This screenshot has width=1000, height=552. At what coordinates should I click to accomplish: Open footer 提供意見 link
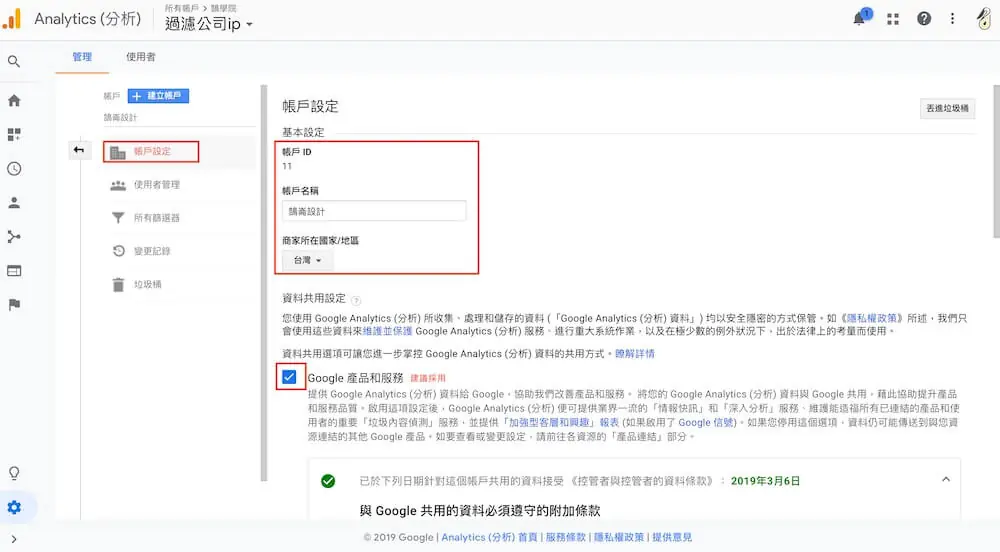click(x=672, y=537)
